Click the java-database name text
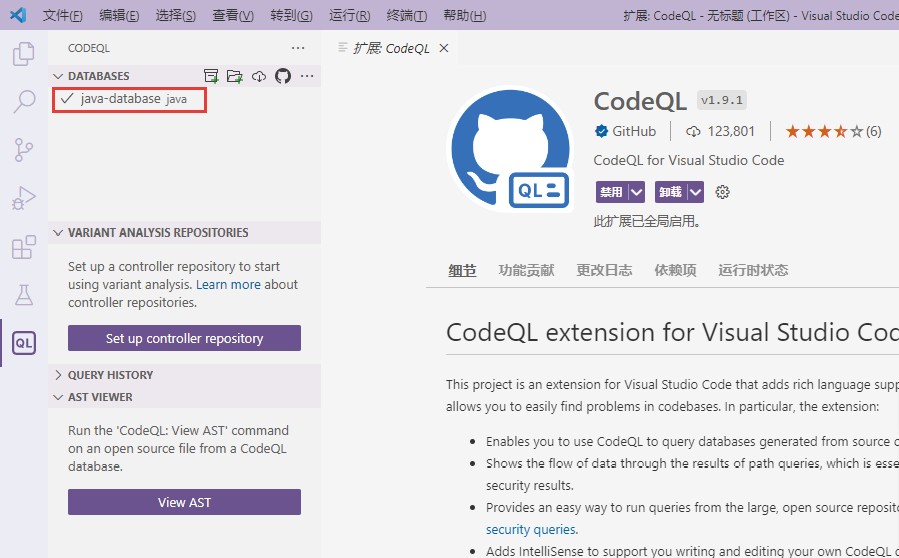Viewport: 899px width, 558px height. pos(120,99)
